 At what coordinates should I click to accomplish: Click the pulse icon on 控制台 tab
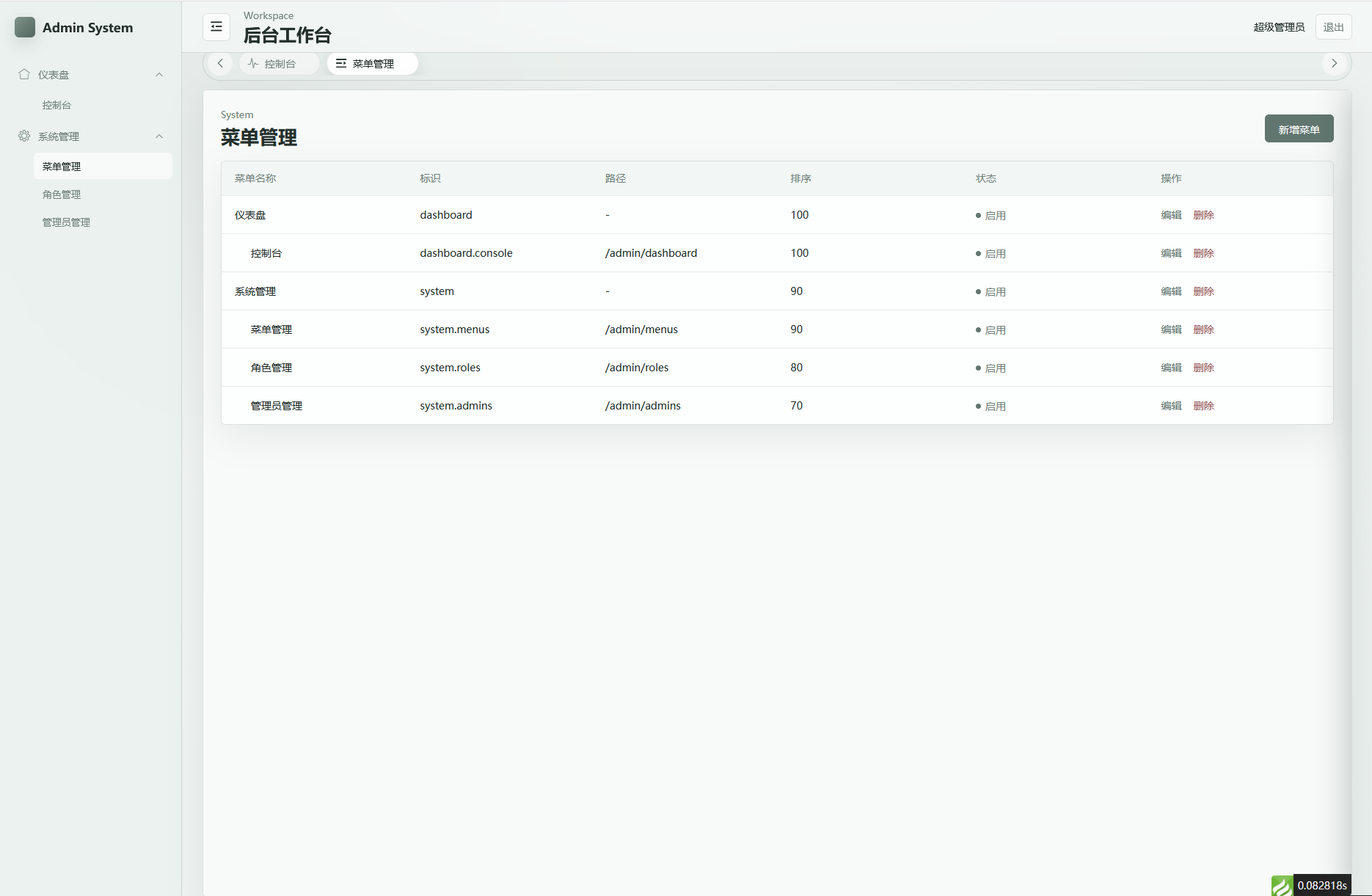coord(253,63)
